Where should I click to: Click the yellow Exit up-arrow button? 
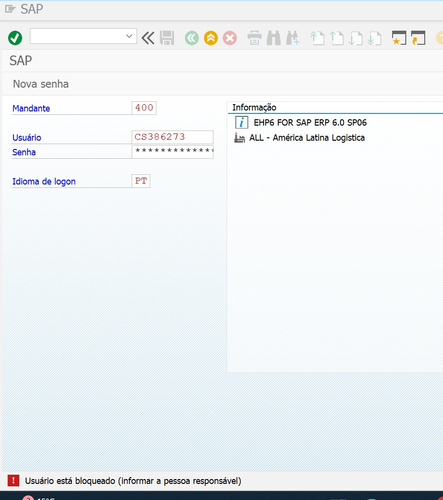(x=211, y=38)
